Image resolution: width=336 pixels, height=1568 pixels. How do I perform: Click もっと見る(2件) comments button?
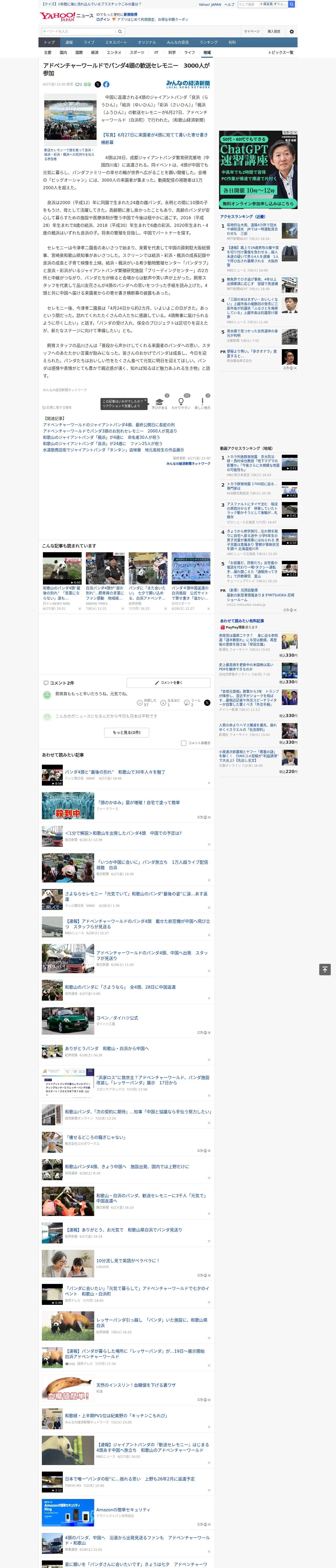coord(127,732)
